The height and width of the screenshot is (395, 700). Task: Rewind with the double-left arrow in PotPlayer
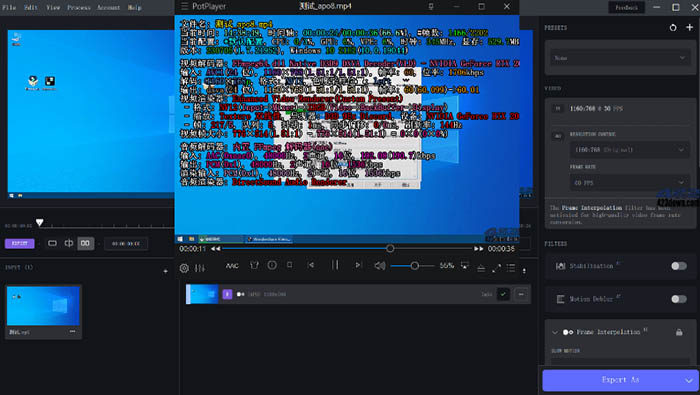click(216, 249)
